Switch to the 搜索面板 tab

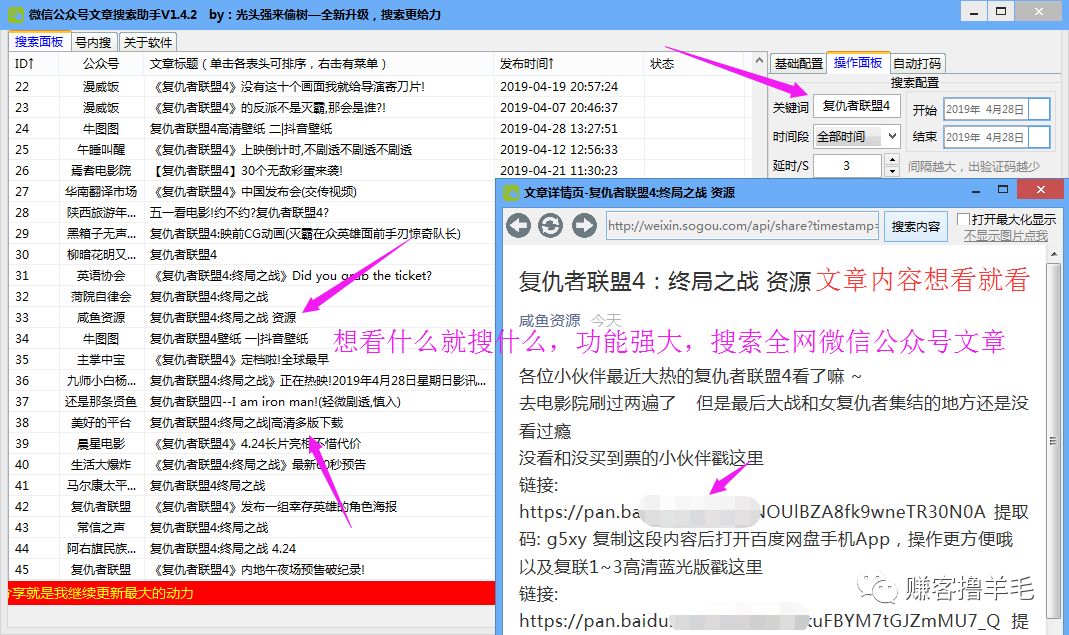[39, 42]
